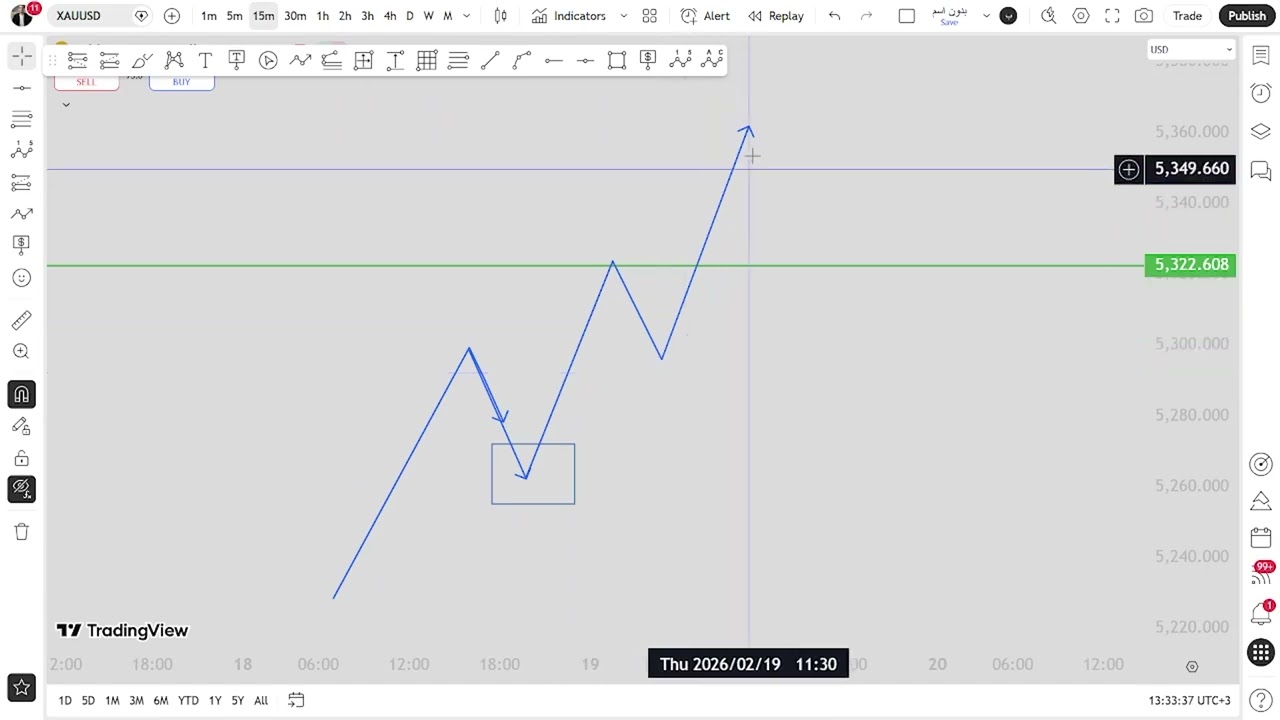
Task: Open notifications bell in right sidebar
Action: (x=1260, y=613)
